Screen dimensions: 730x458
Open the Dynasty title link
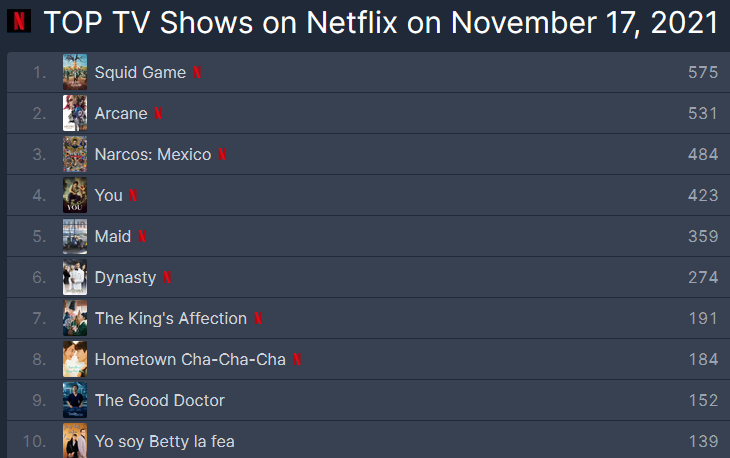[x=125, y=277]
